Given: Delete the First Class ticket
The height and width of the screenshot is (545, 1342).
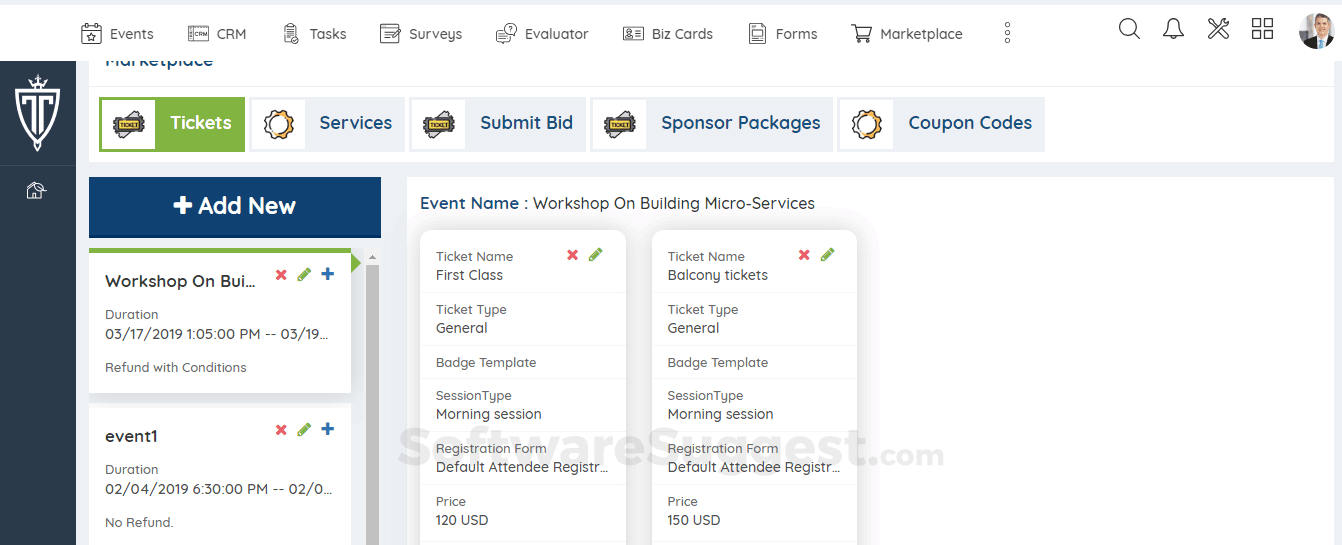Looking at the screenshot, I should pos(573,255).
